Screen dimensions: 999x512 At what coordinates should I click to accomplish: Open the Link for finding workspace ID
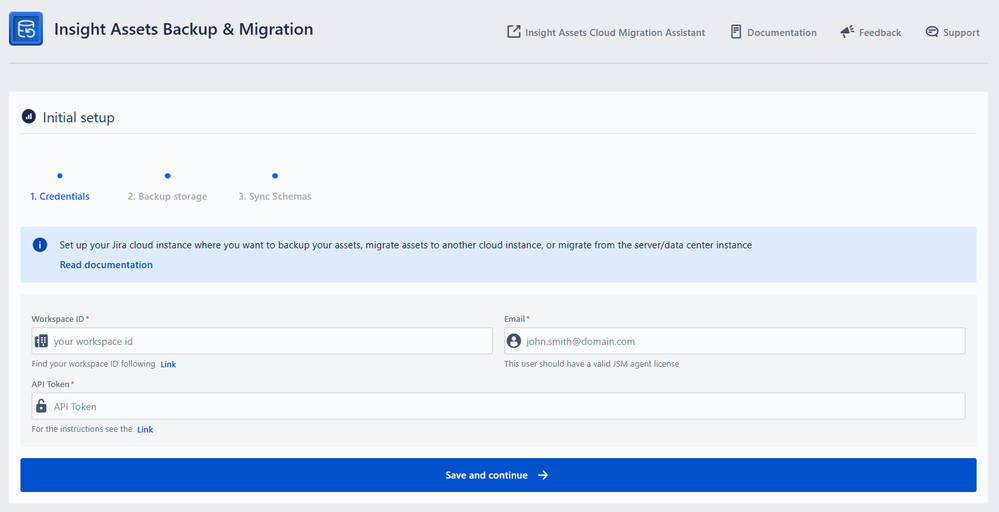click(x=168, y=364)
